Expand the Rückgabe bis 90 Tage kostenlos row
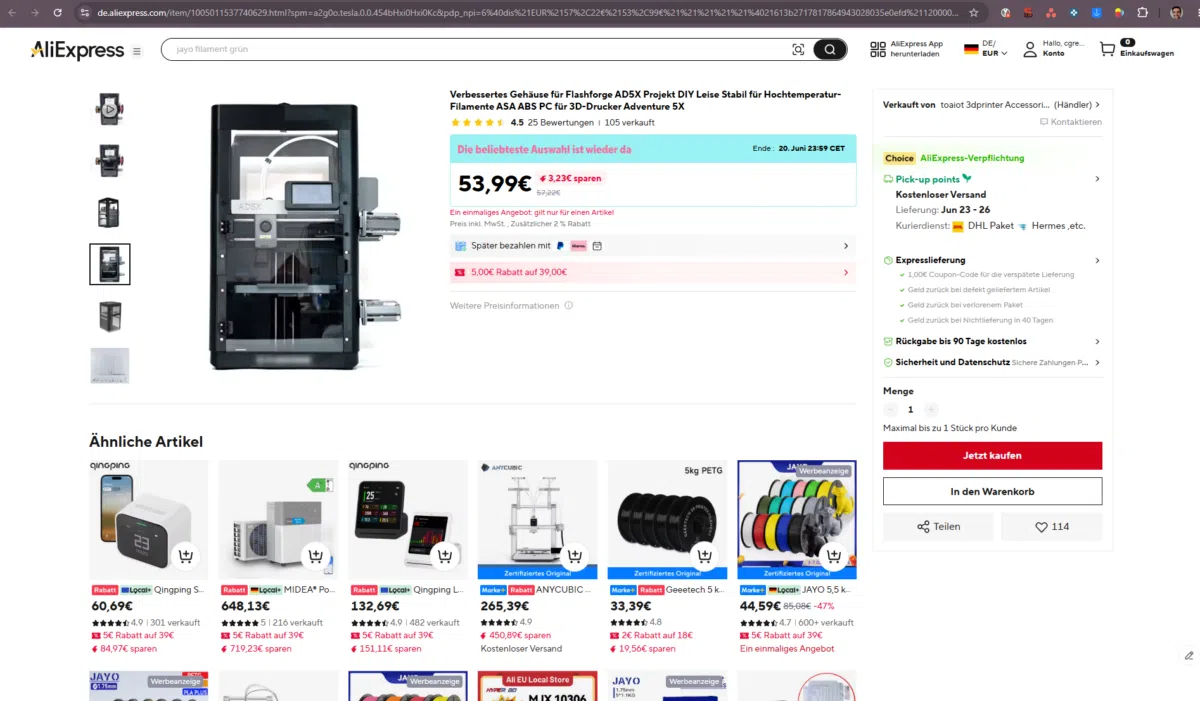 pos(992,341)
